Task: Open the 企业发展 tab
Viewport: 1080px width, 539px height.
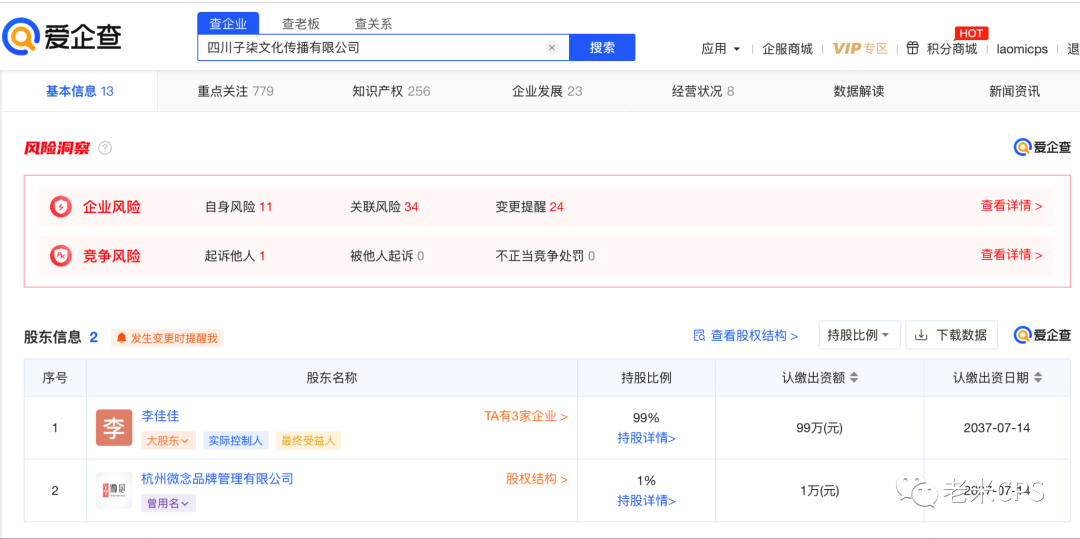Action: (547, 91)
